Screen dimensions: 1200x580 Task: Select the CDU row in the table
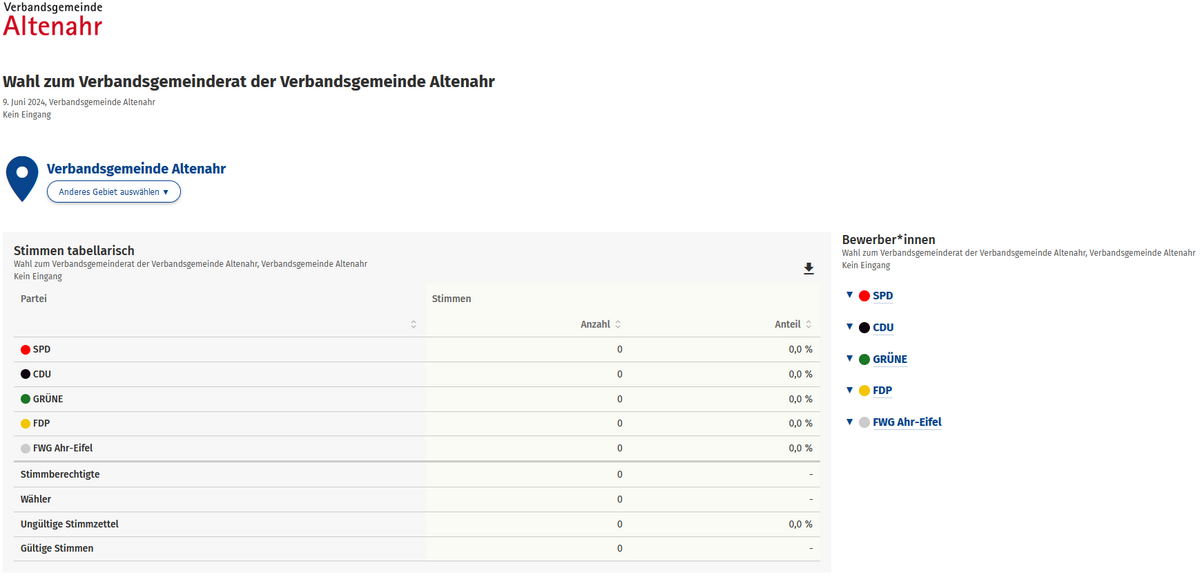pos(416,374)
